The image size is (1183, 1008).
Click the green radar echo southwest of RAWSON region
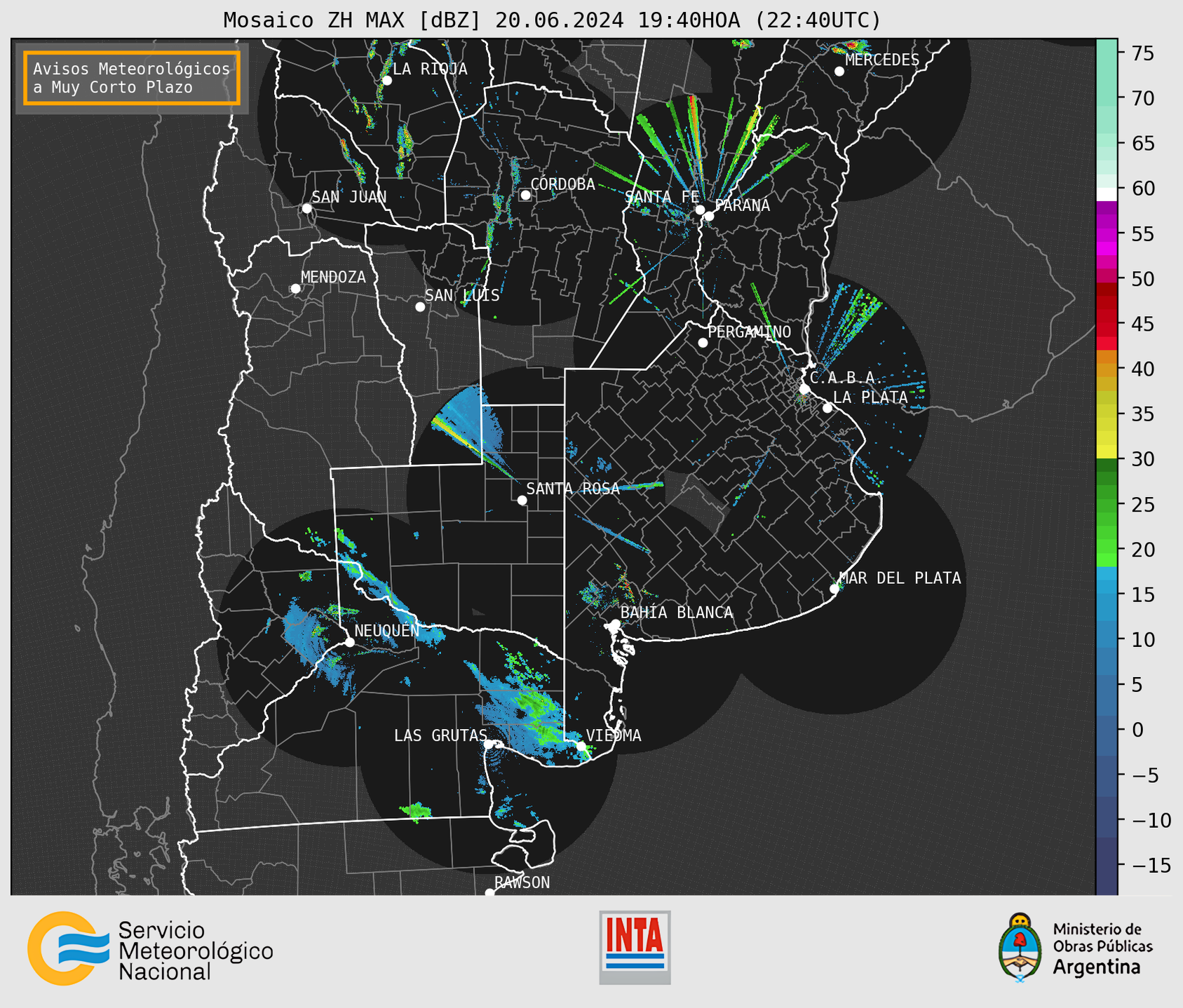pyautogui.click(x=417, y=811)
